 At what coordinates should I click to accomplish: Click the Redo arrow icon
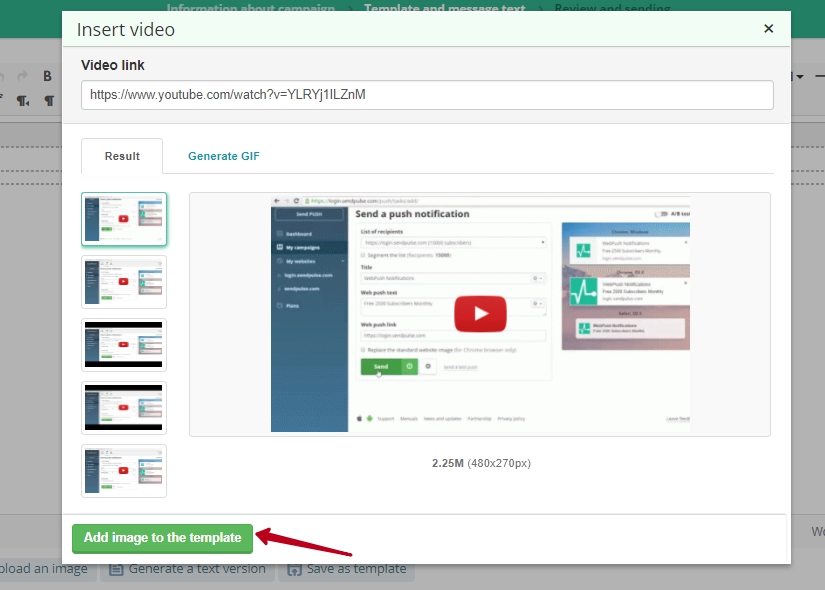[x=23, y=76]
